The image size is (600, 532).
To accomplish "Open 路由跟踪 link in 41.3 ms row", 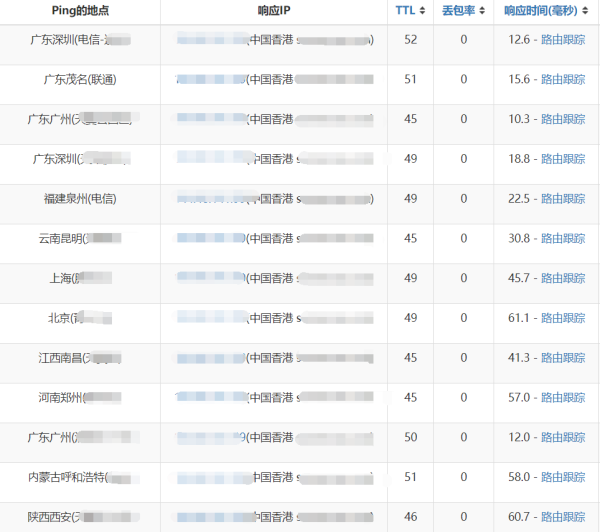I will [563, 358].
